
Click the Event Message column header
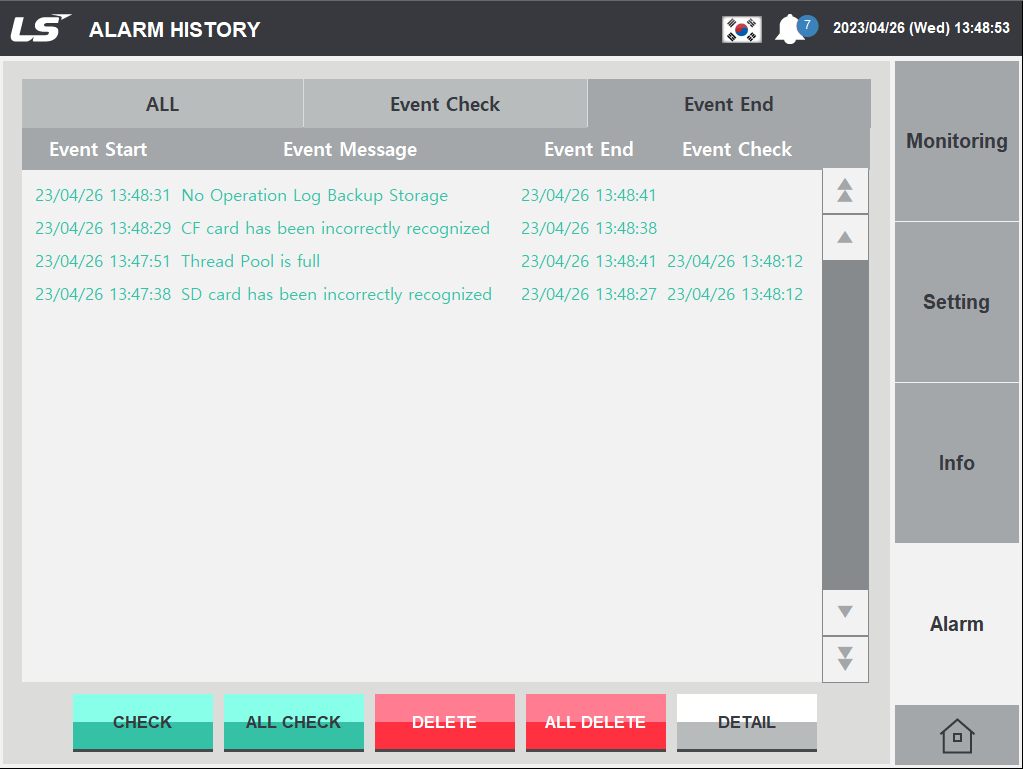tap(350, 149)
